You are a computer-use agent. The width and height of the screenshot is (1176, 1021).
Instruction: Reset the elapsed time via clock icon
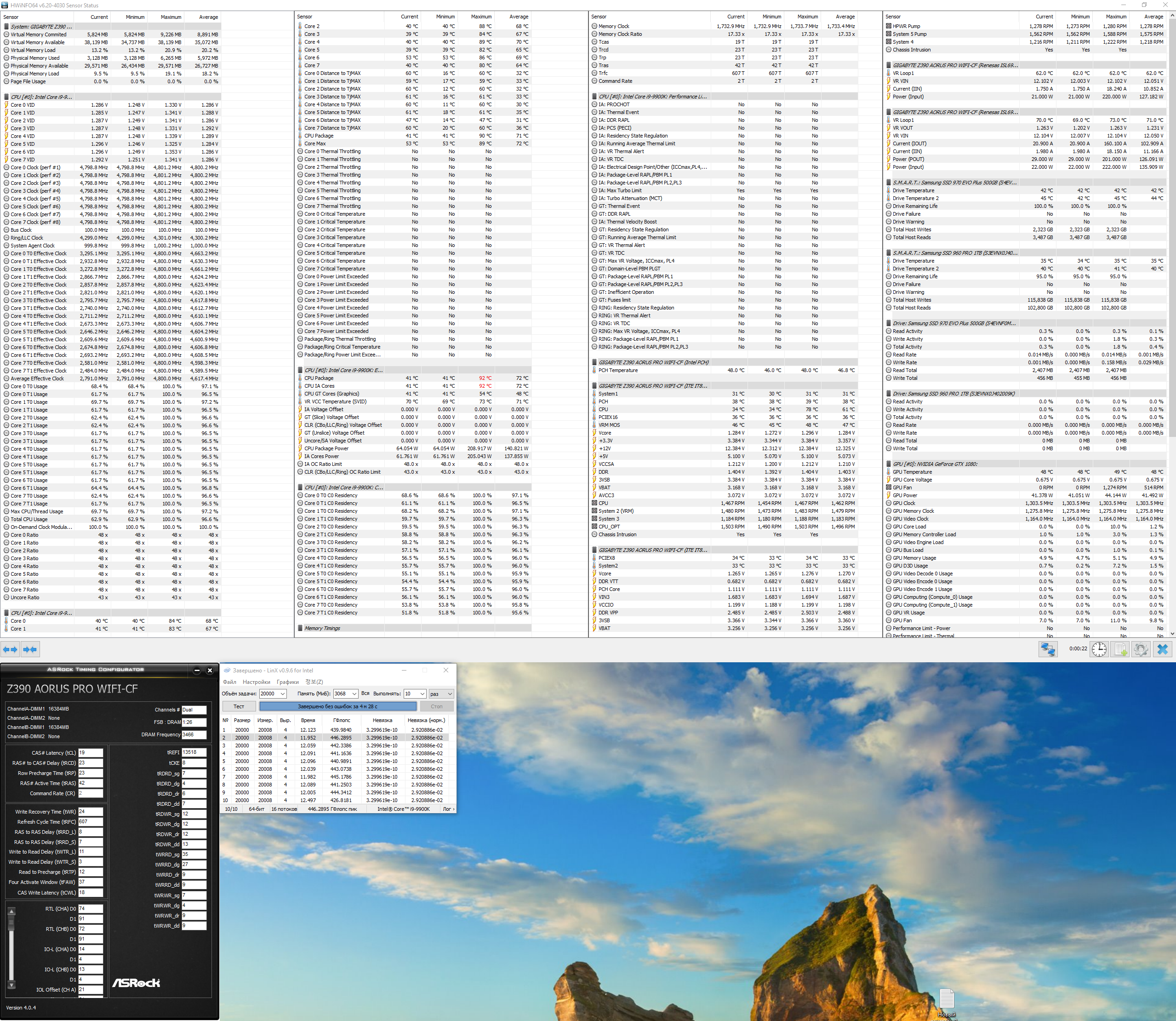[1099, 649]
